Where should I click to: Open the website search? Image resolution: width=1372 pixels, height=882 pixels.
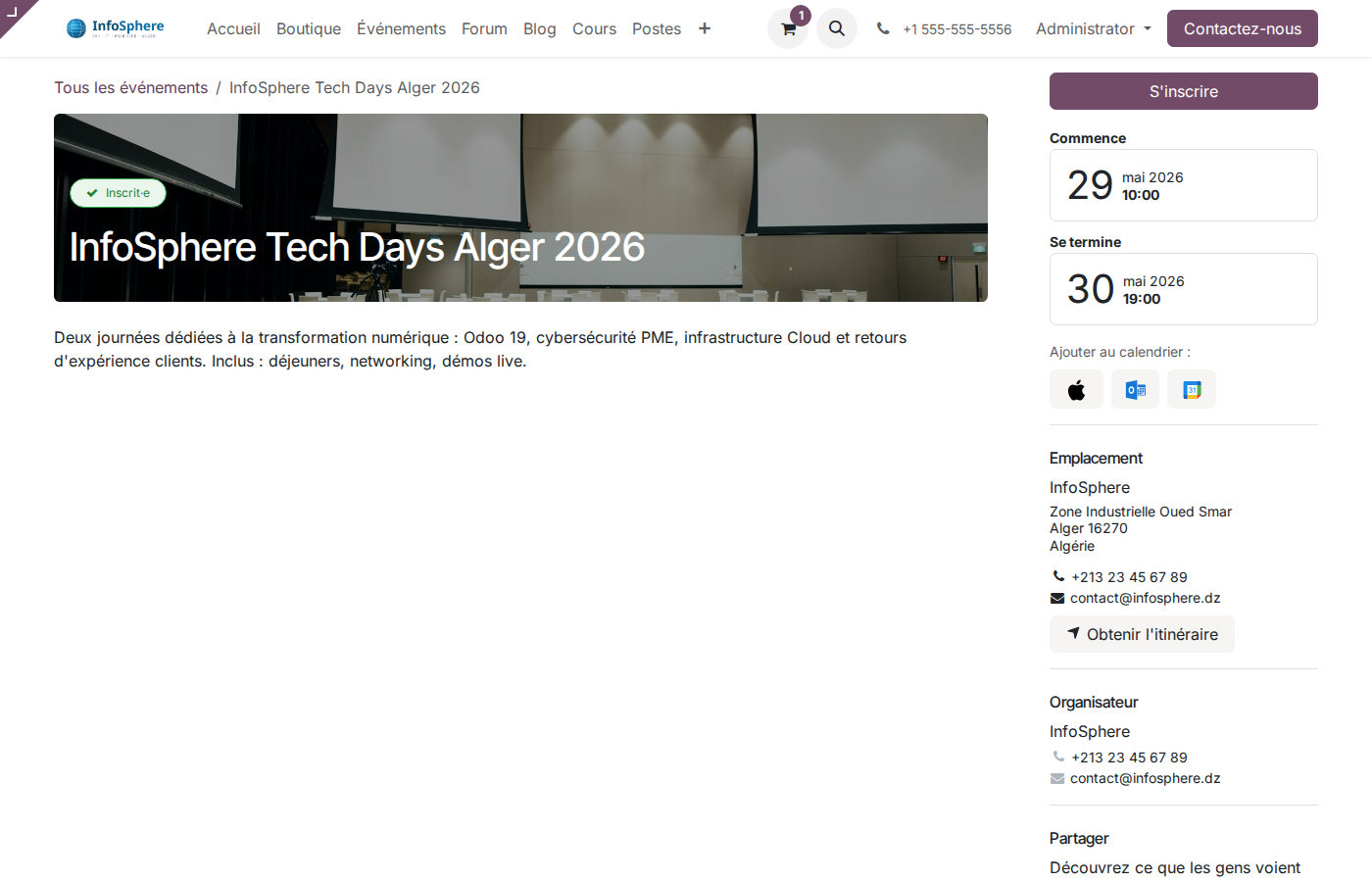[836, 28]
